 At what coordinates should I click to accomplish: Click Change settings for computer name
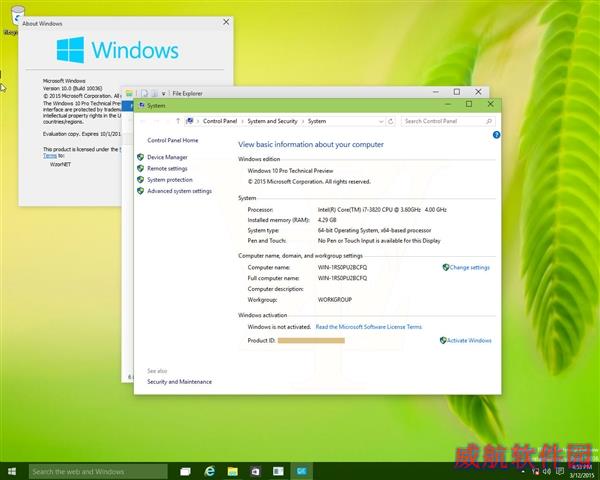(x=470, y=268)
